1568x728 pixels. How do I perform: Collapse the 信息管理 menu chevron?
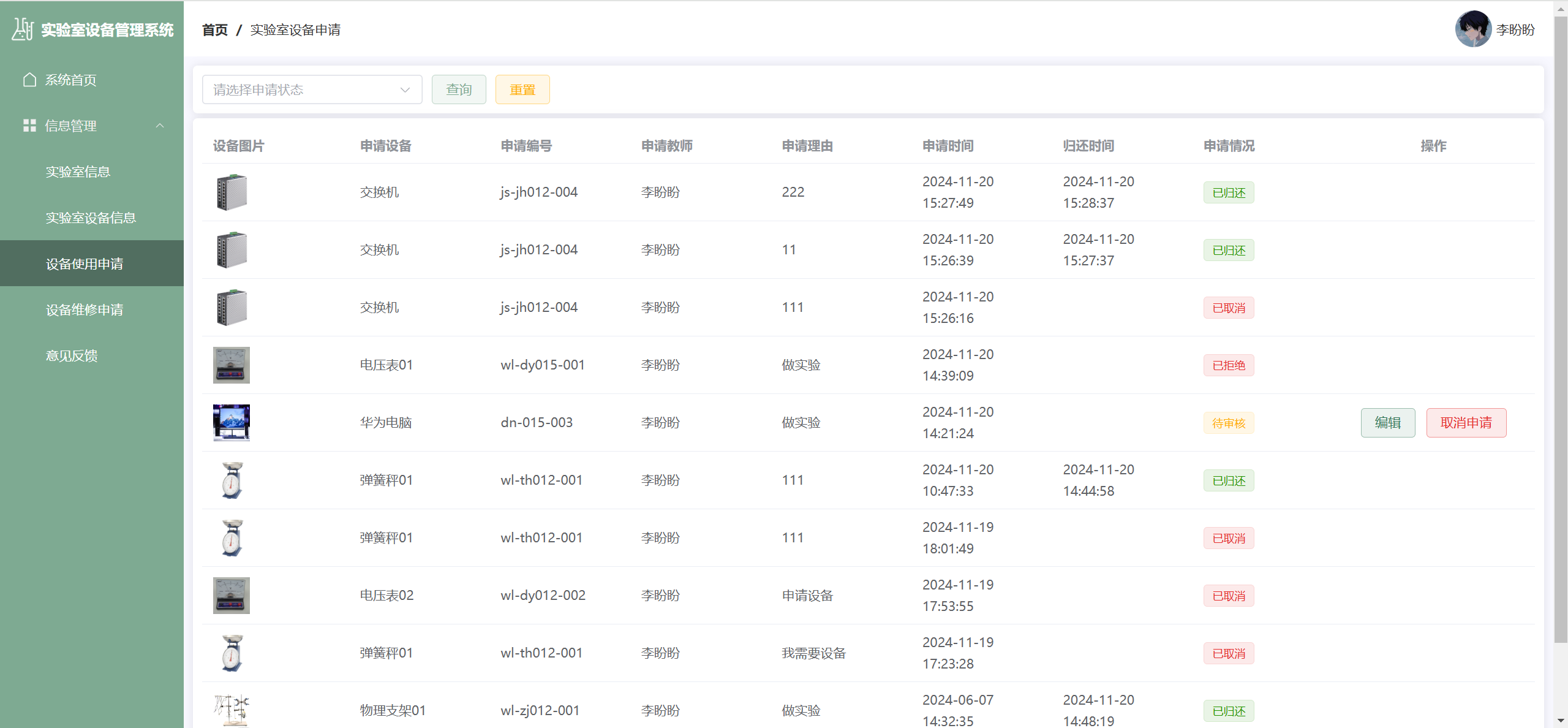pos(160,126)
